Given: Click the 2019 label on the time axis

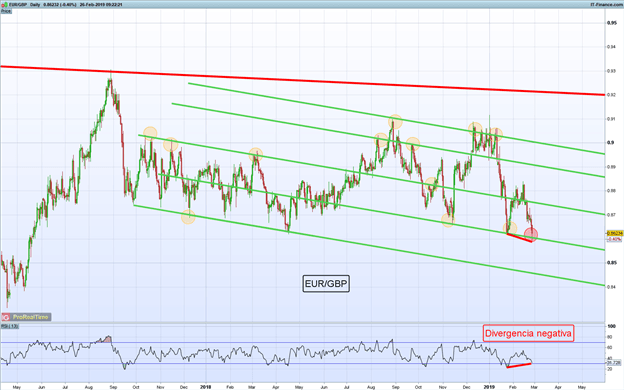Looking at the screenshot, I should 489,387.
